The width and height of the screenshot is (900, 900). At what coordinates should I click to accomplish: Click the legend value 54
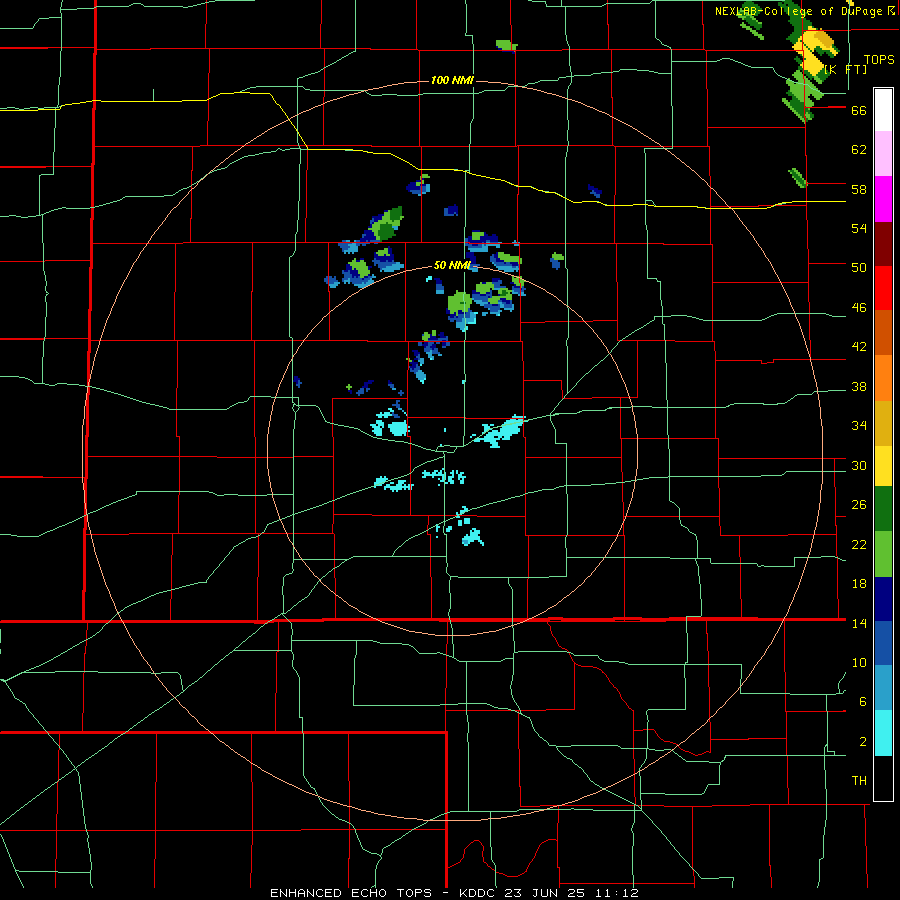(859, 228)
